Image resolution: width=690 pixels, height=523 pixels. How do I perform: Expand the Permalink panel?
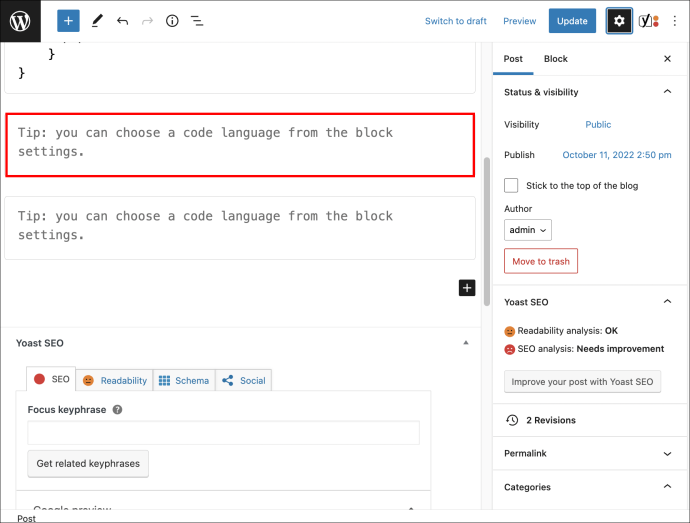[x=588, y=453]
